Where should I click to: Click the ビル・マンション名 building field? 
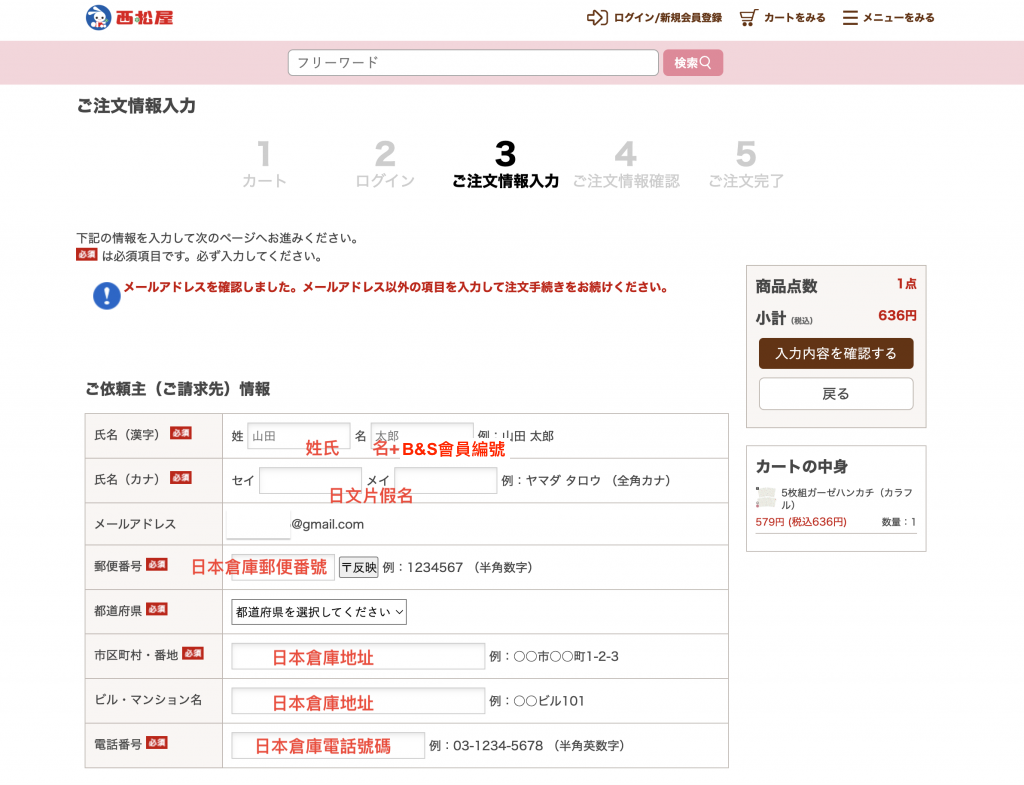pyautogui.click(x=358, y=701)
